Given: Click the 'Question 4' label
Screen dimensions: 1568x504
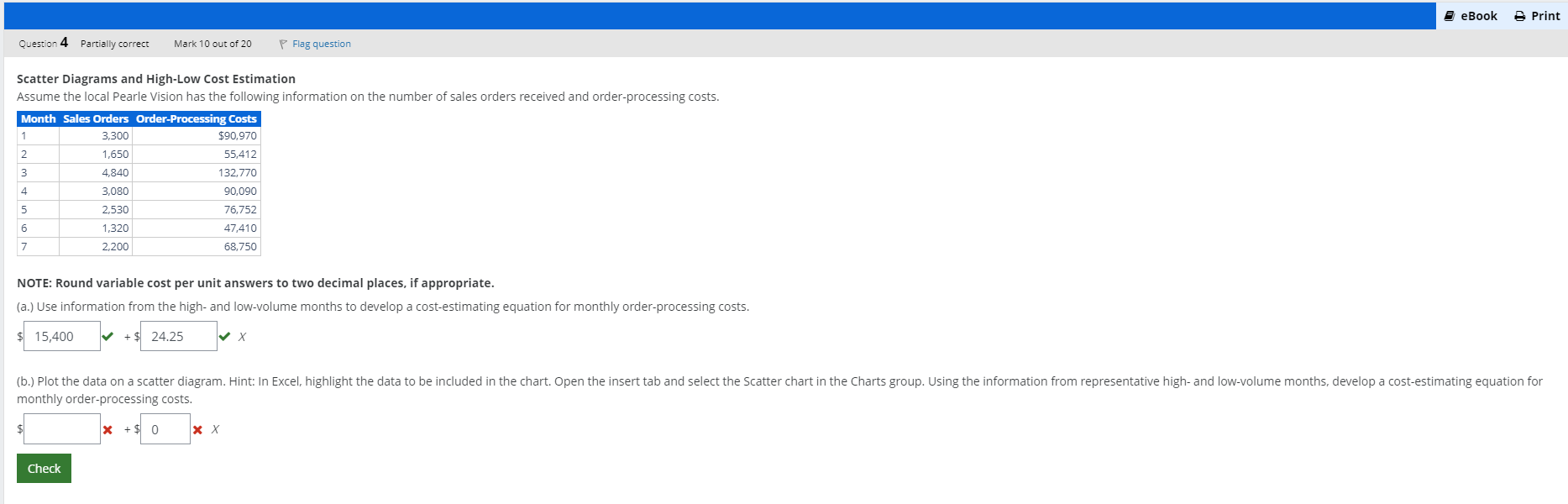Looking at the screenshot, I should click(x=44, y=43).
